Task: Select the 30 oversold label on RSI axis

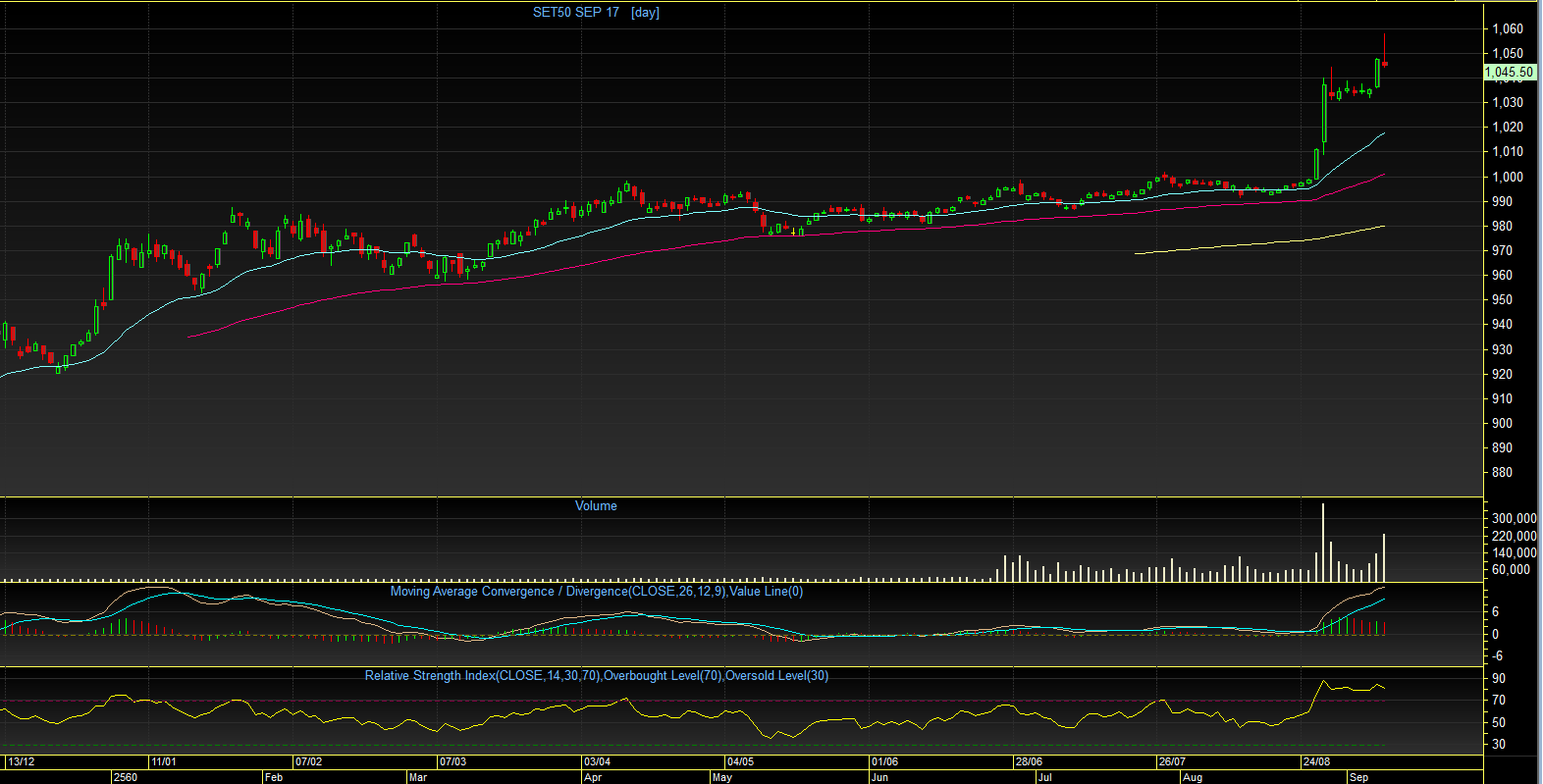Action: [x=1499, y=745]
